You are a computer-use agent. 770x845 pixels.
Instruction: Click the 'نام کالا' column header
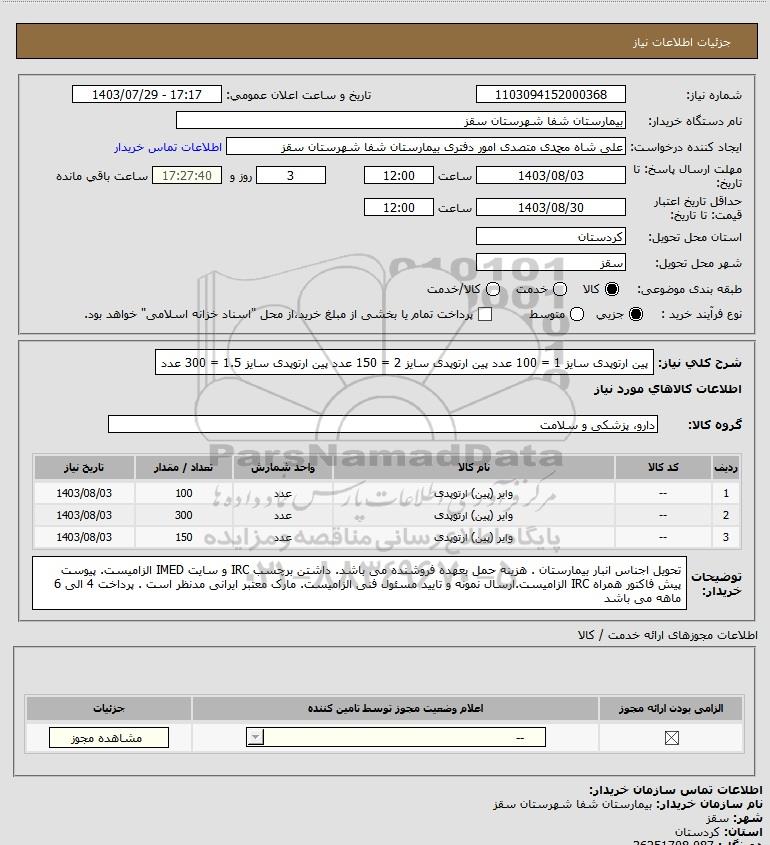(474, 467)
